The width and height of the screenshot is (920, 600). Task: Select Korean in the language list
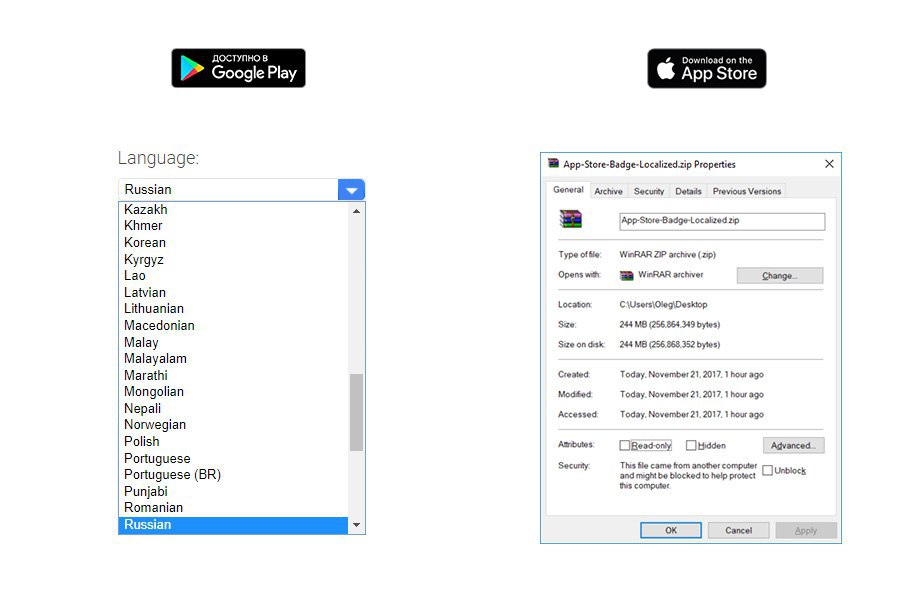(x=233, y=242)
